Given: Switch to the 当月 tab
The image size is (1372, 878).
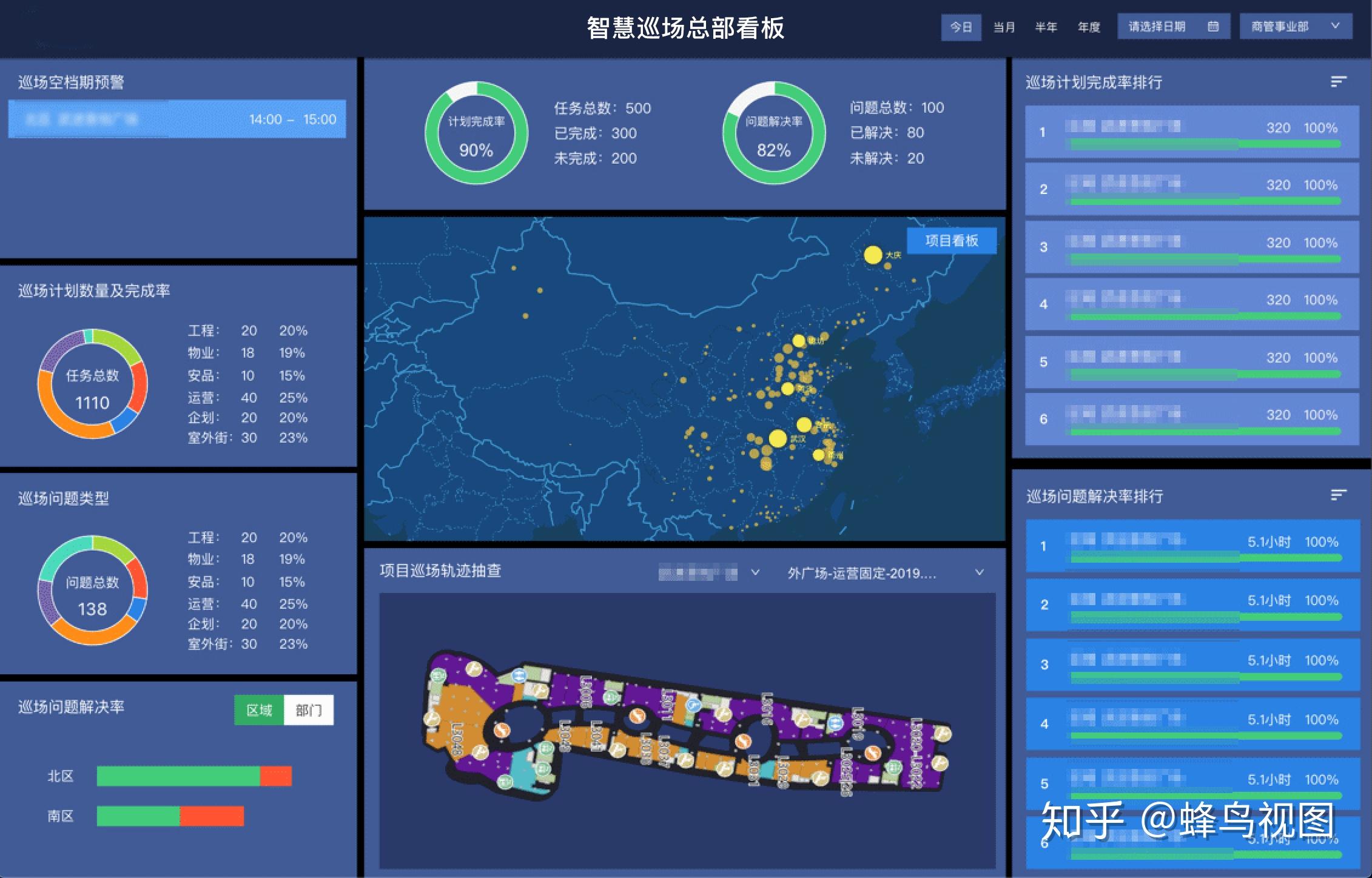Looking at the screenshot, I should coord(1004,27).
